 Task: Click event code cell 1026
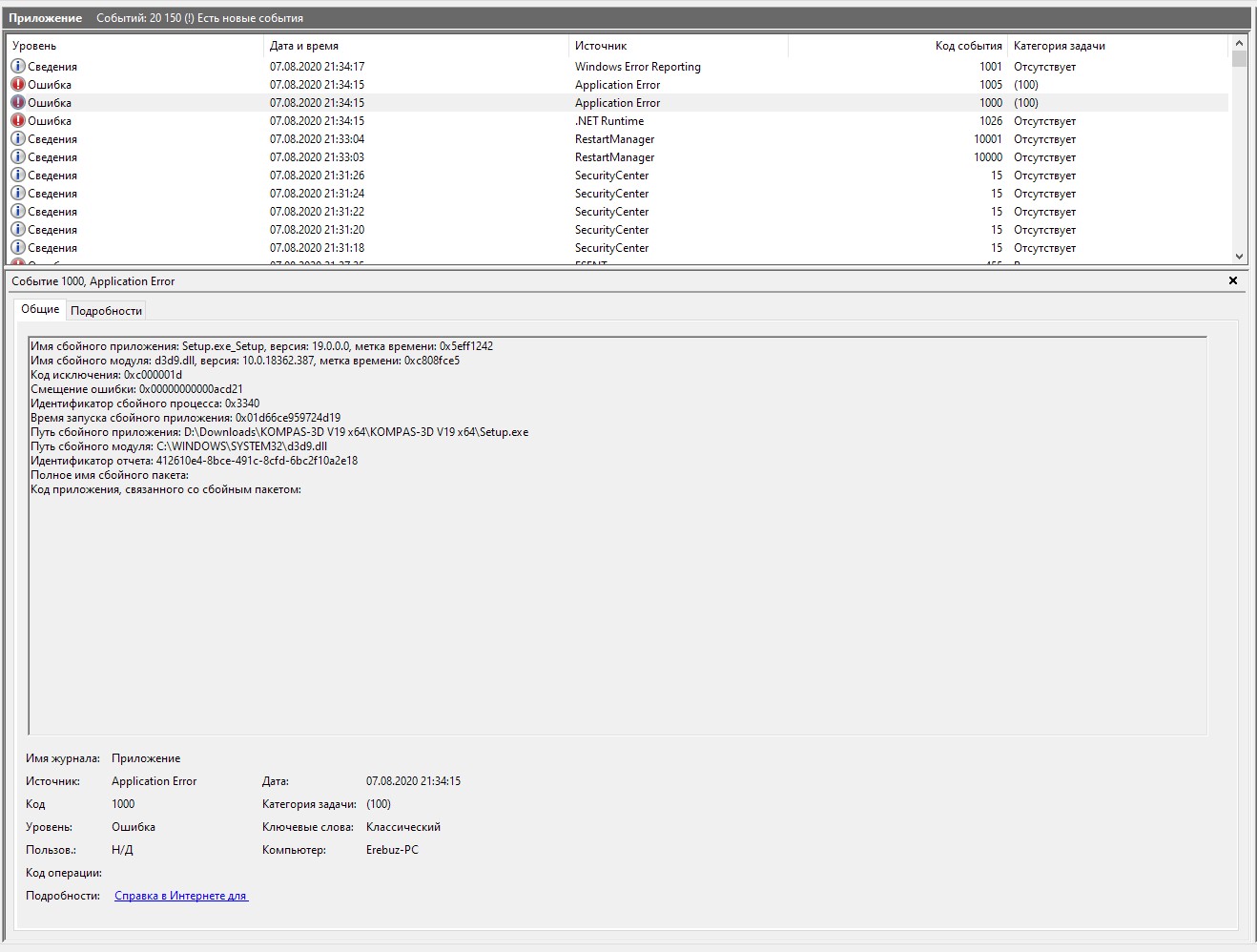pyautogui.click(x=991, y=121)
